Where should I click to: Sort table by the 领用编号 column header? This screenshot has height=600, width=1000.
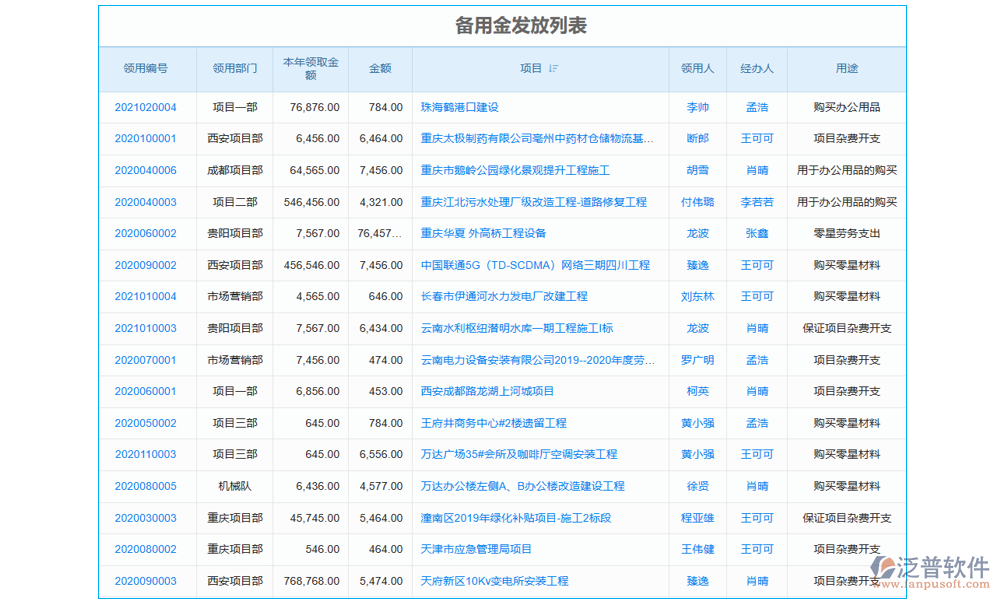pos(147,69)
